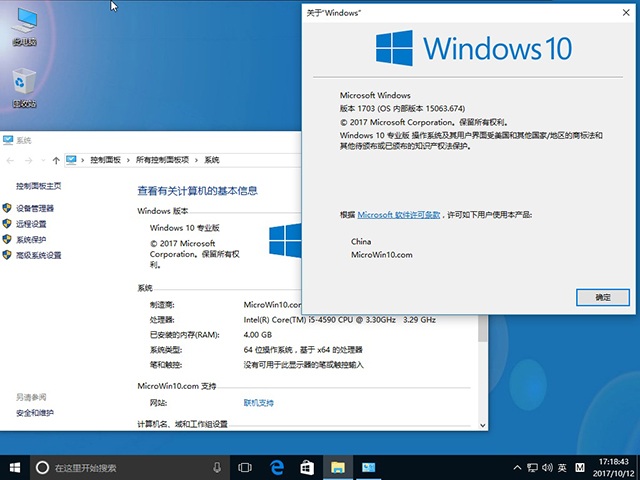
Task: Click the back arrow in the System window
Action: pyautogui.click(x=11, y=160)
